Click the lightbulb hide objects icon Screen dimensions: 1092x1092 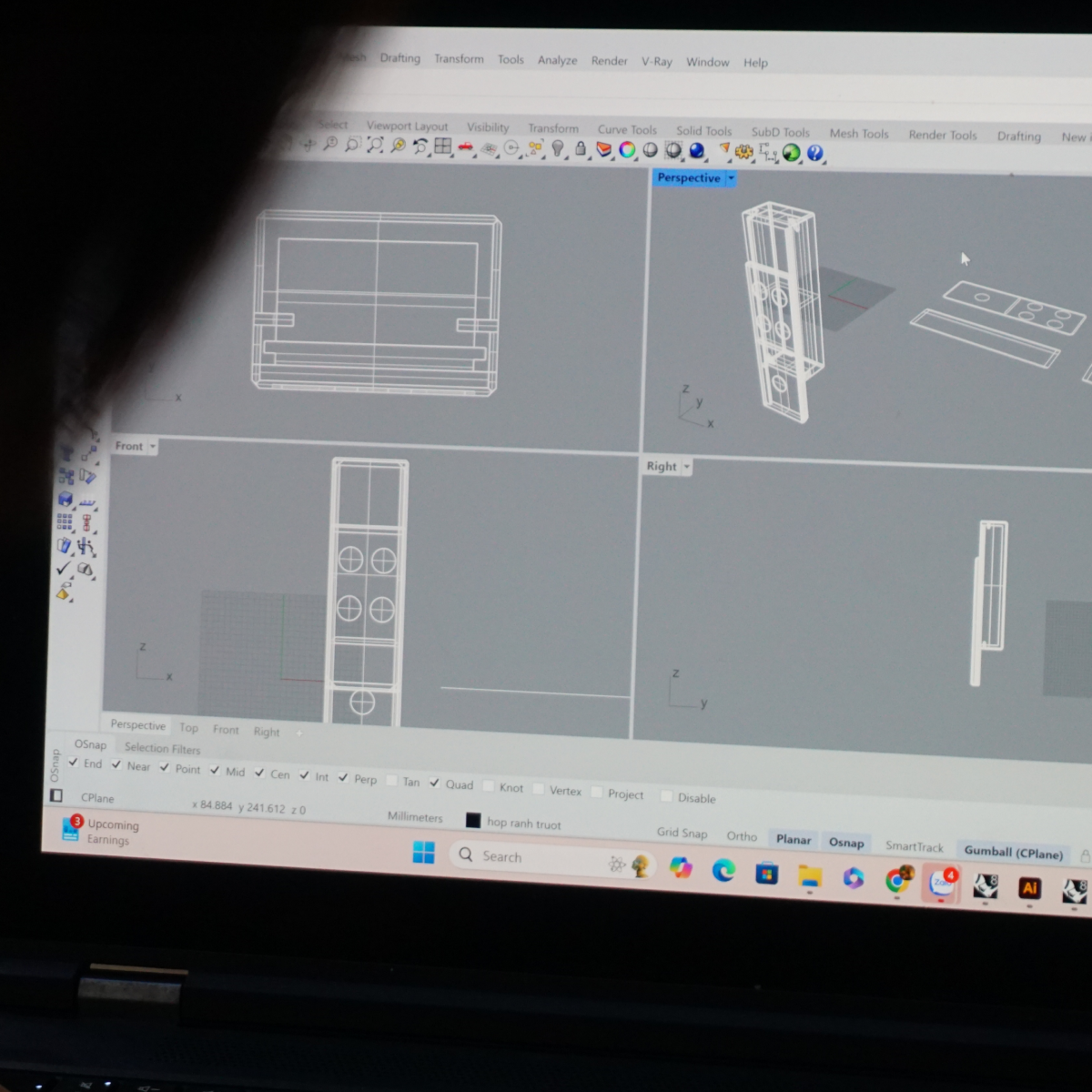[558, 148]
